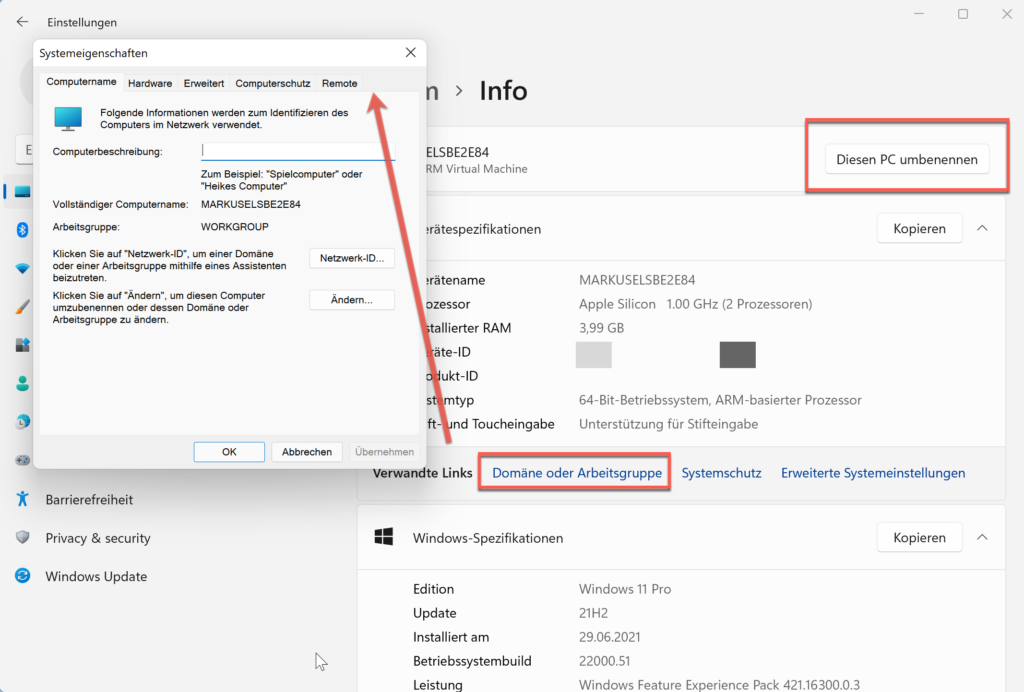Select the Computerschutz tab
Image resolution: width=1024 pixels, height=692 pixels.
(273, 83)
